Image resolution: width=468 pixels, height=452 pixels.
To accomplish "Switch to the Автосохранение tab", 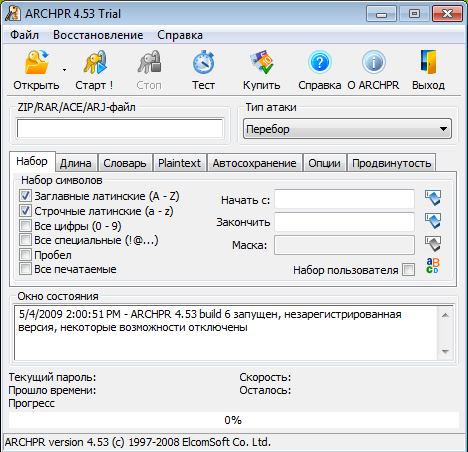I will (x=255, y=163).
